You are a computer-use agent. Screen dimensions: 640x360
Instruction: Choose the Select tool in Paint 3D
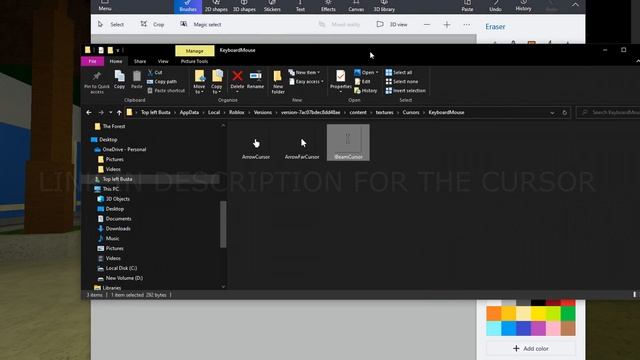(x=111, y=24)
